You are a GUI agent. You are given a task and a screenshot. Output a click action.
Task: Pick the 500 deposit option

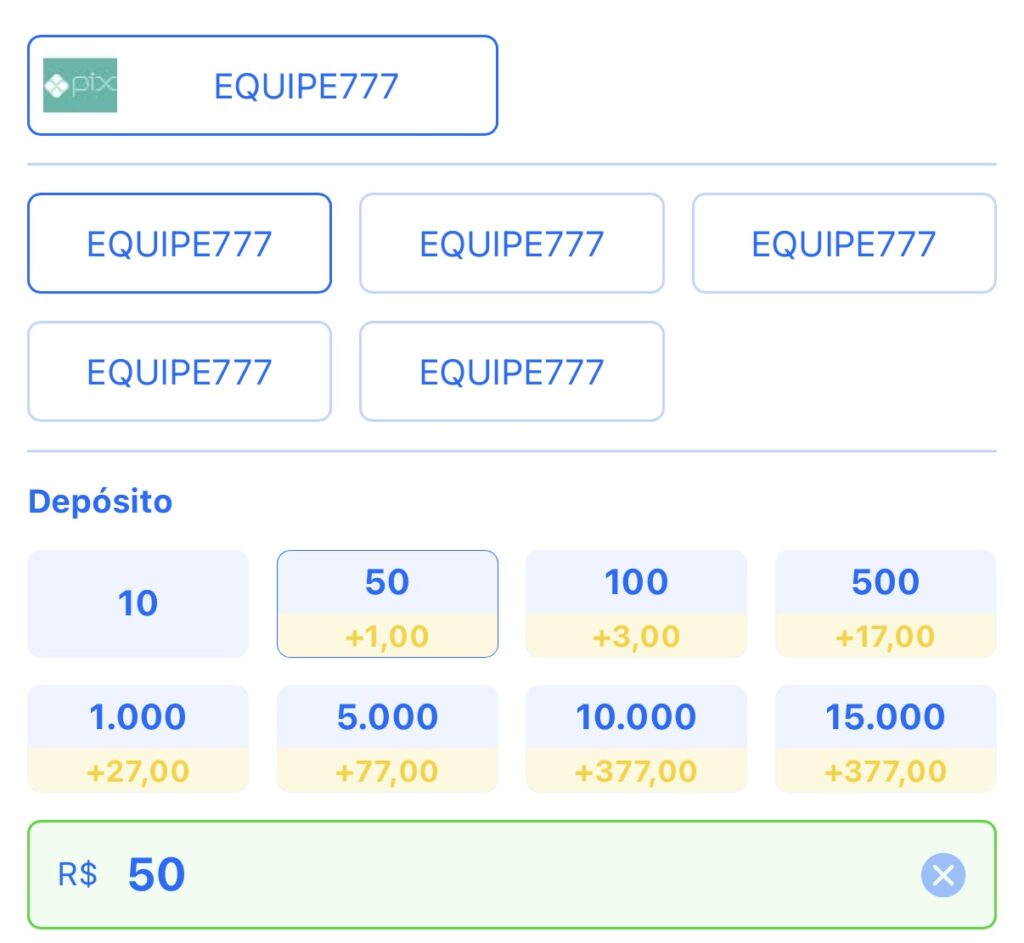pyautogui.click(x=886, y=603)
